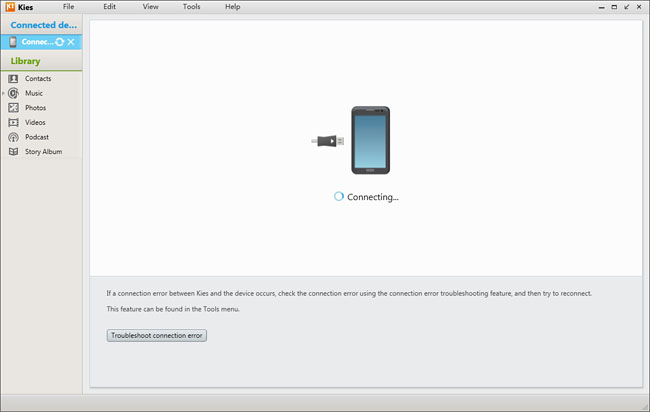Click the Music icon in Library

click(13, 93)
